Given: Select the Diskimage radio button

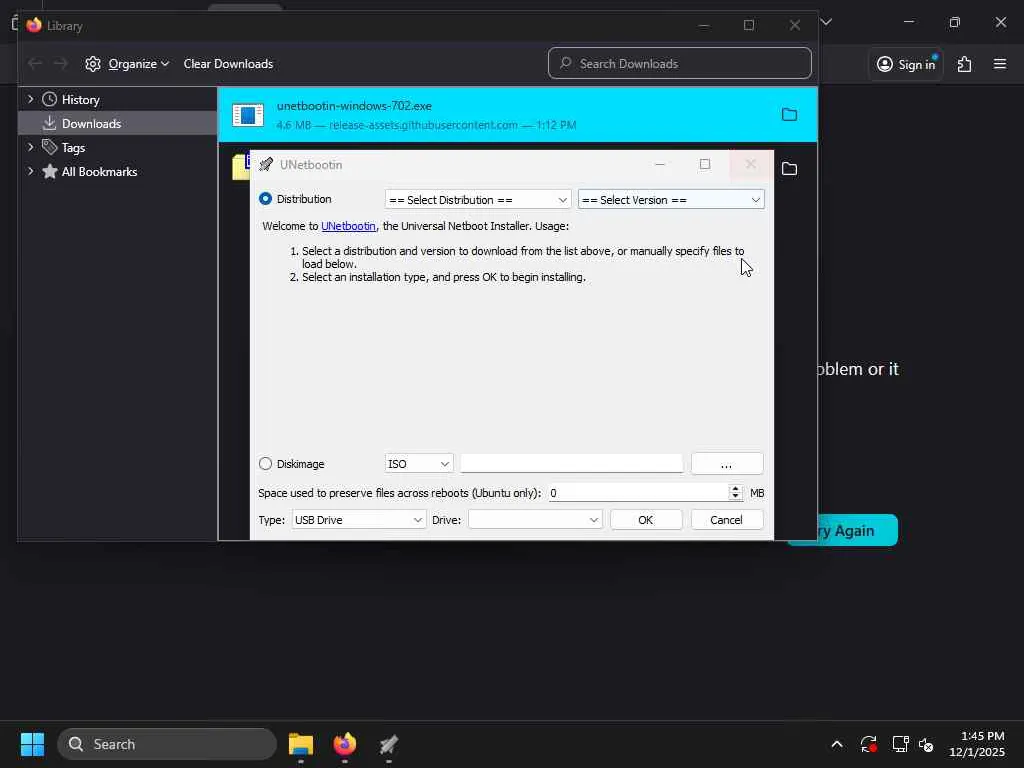Looking at the screenshot, I should click(x=265, y=464).
